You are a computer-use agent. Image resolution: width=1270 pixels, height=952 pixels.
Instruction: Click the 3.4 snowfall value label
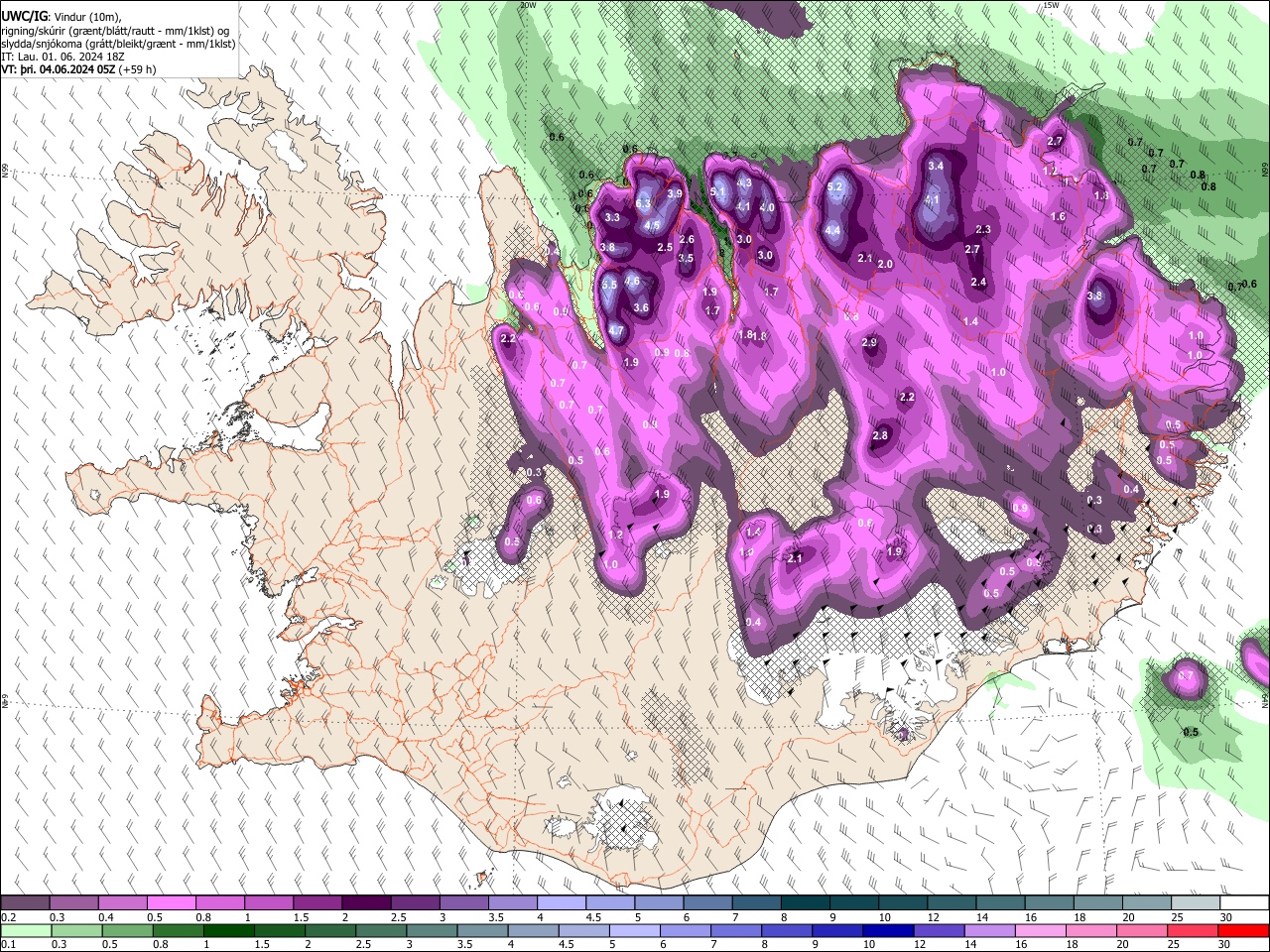coord(935,166)
